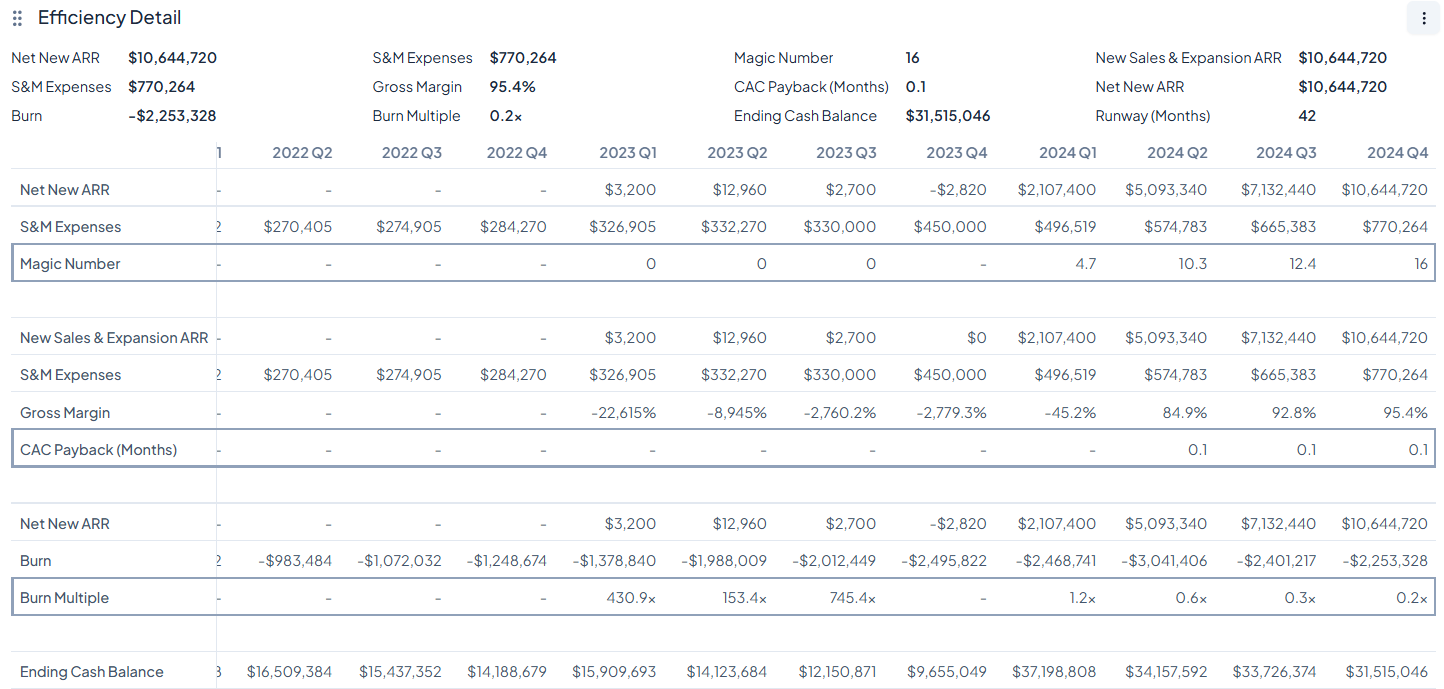Image resolution: width=1444 pixels, height=689 pixels.
Task: Click the CAC Payback (Months) row label
Action: (98, 449)
